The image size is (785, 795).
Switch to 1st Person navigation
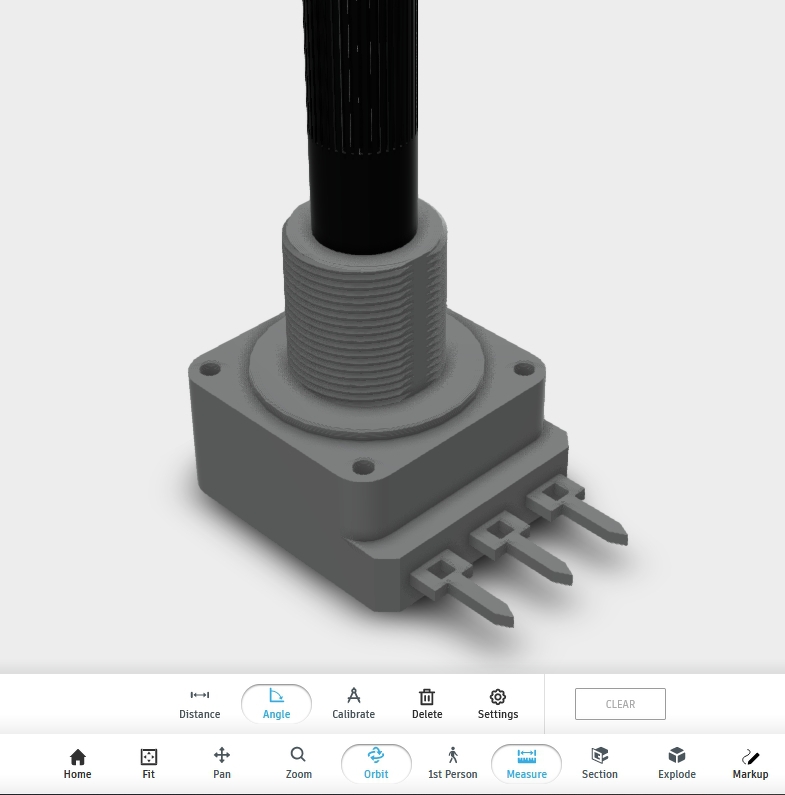452,764
